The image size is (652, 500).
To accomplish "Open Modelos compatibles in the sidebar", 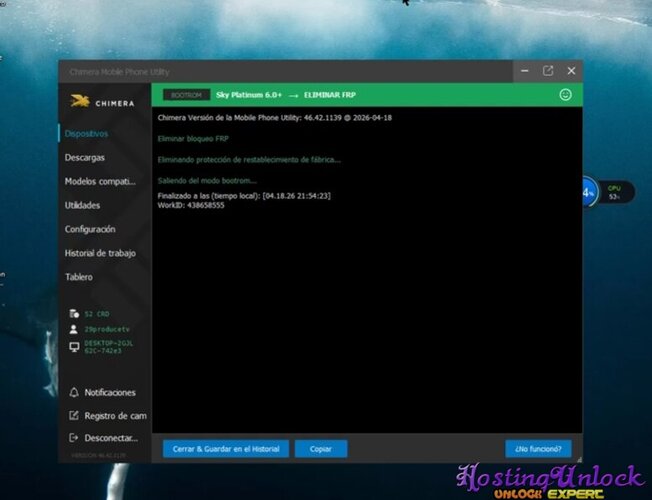I will point(100,181).
